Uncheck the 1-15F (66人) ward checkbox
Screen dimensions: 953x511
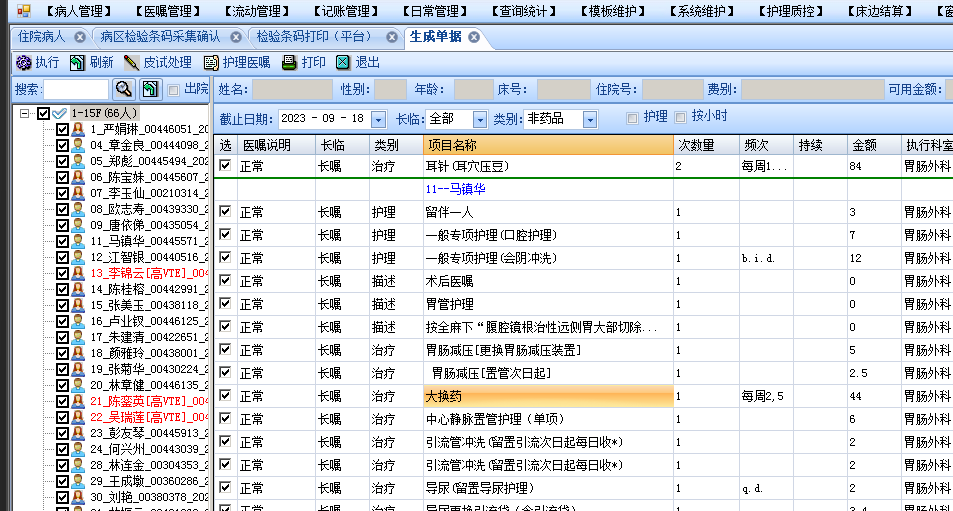tap(44, 114)
